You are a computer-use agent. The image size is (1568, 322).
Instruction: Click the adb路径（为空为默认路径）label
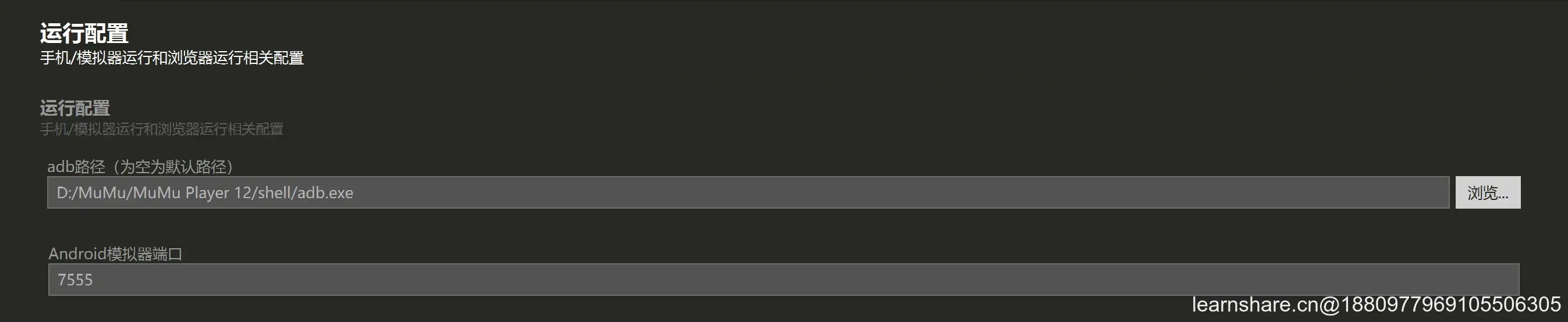pyautogui.click(x=140, y=166)
